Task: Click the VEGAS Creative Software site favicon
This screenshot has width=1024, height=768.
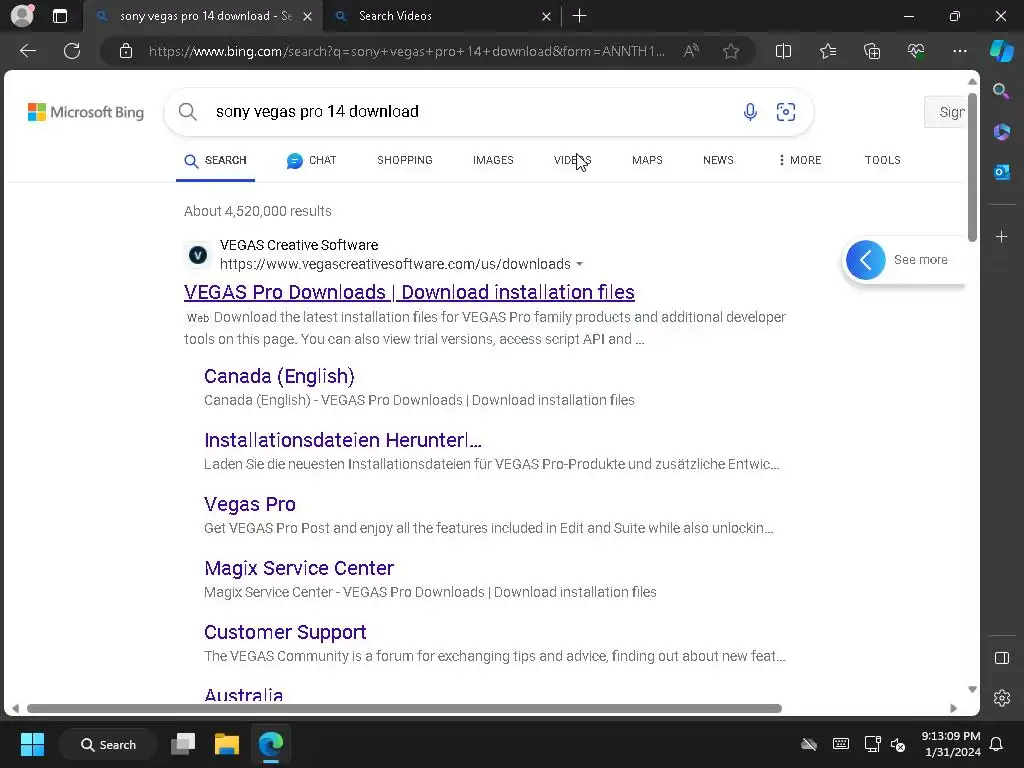Action: [x=198, y=255]
